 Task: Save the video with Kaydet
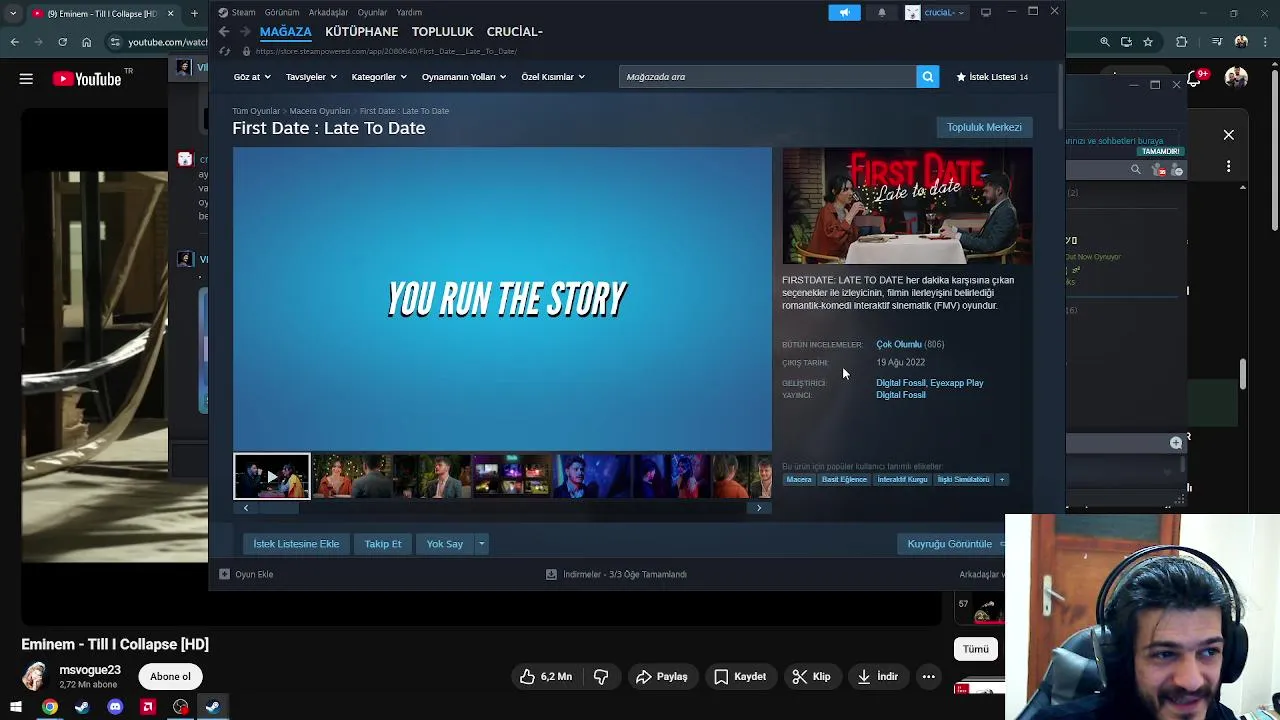coord(740,677)
